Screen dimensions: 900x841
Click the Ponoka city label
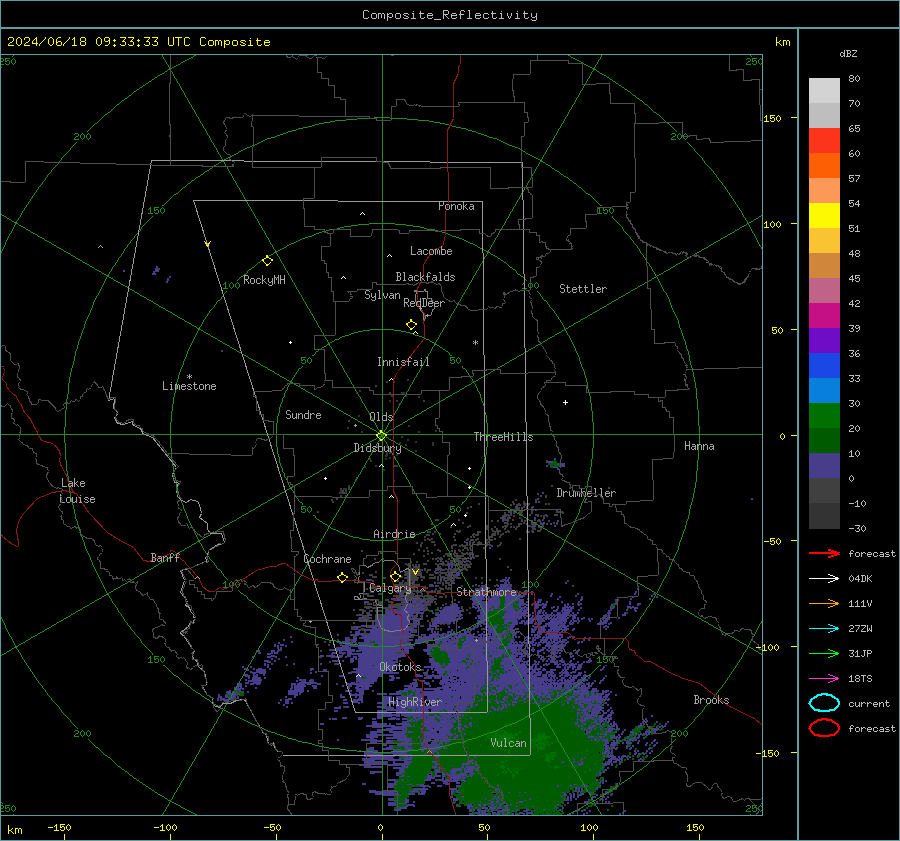(456, 206)
